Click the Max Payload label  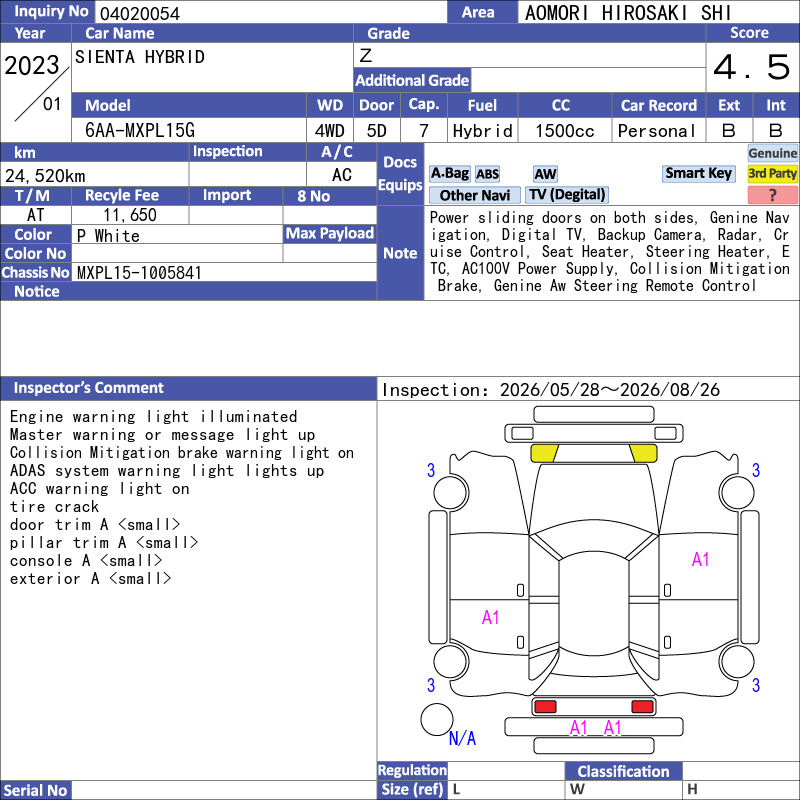coord(330,233)
